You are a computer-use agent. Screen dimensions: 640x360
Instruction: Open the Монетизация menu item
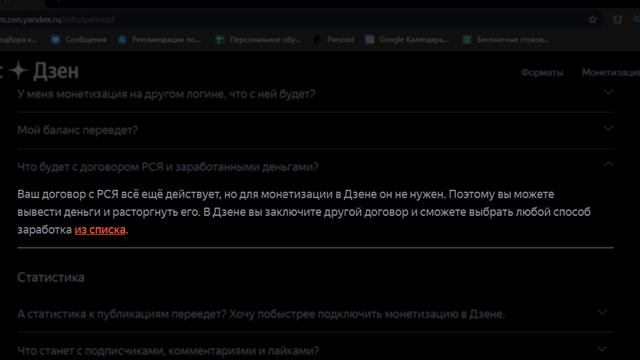click(611, 73)
